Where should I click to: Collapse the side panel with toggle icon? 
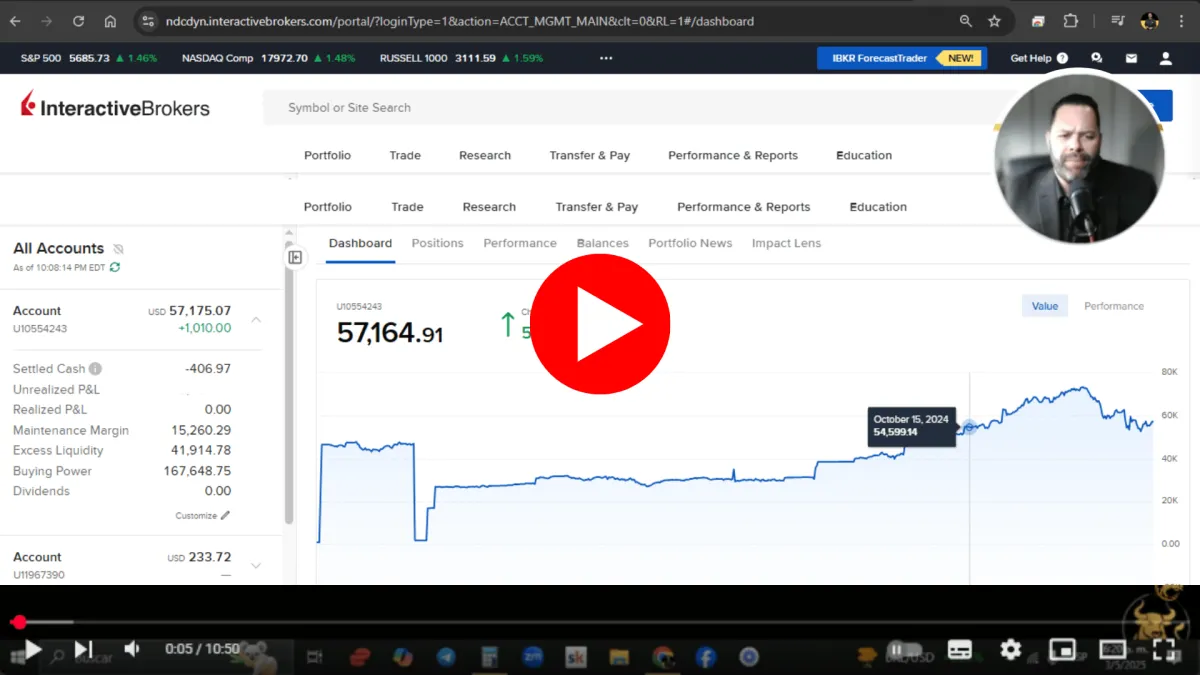click(295, 257)
